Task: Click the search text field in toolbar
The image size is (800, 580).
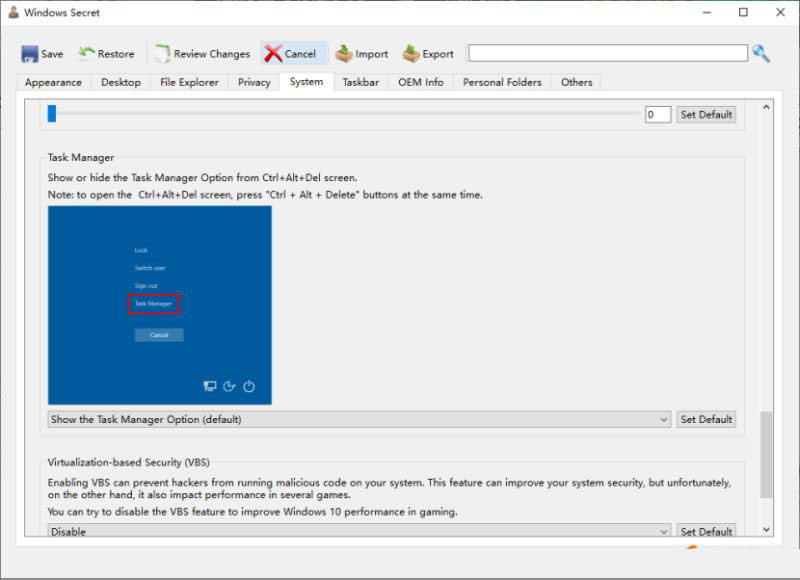Action: click(x=608, y=53)
